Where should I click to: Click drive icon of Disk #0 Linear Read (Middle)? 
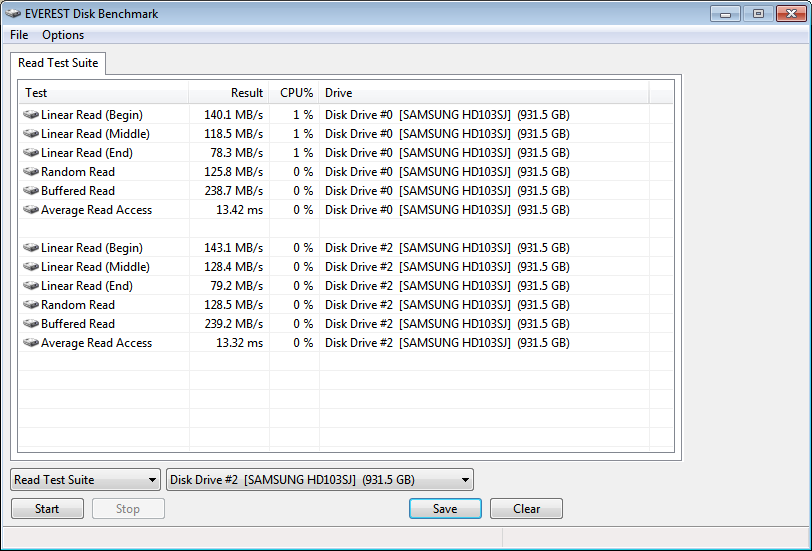pos(31,134)
